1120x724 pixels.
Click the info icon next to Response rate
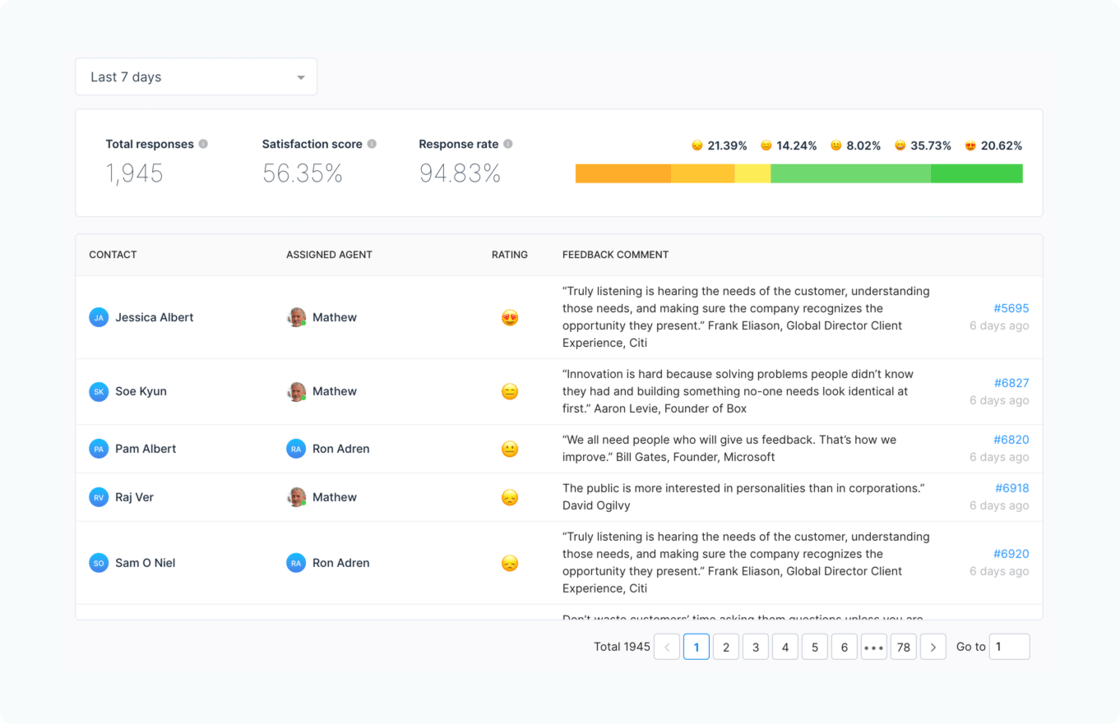(508, 144)
